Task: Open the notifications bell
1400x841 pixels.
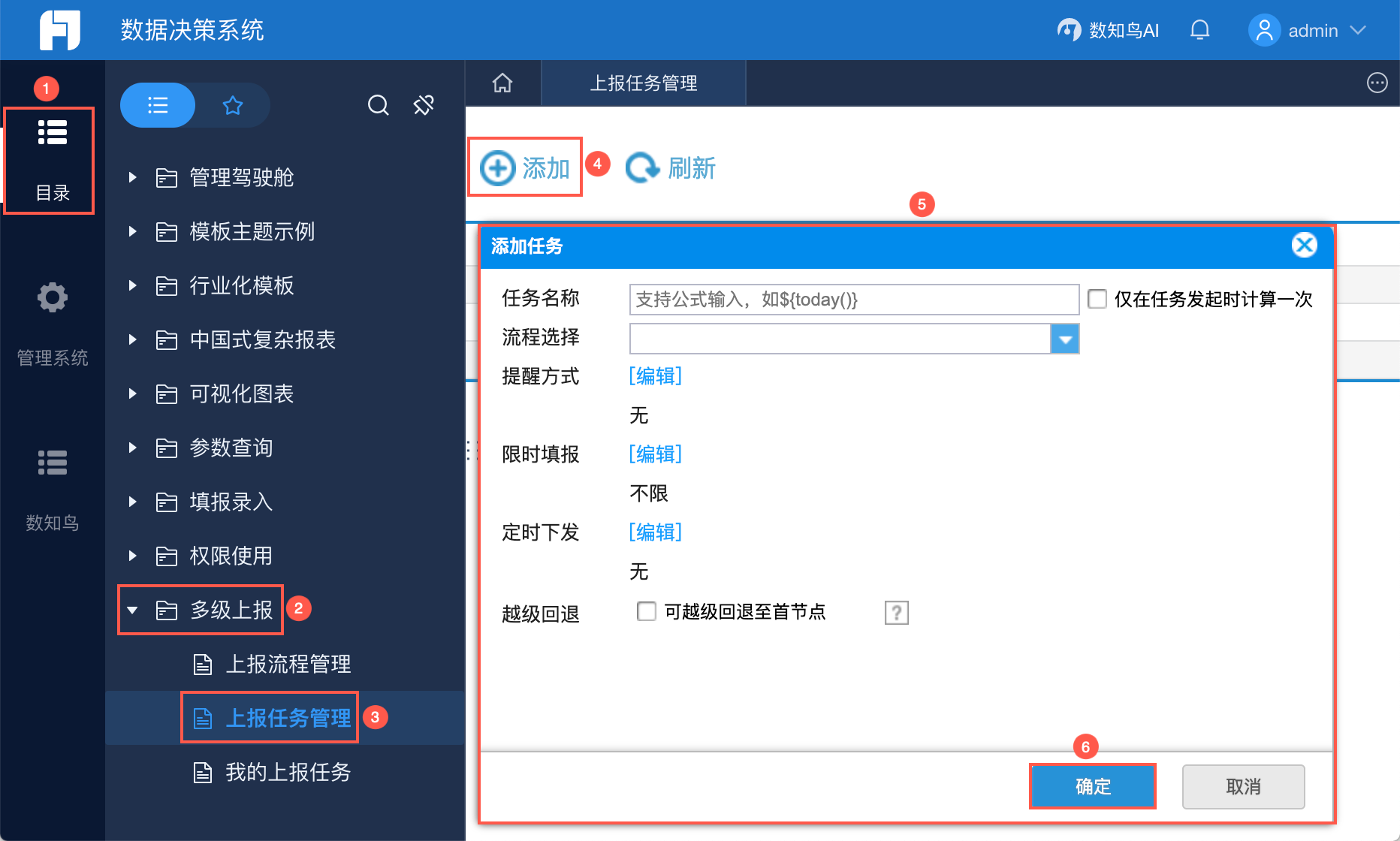Action: [x=1200, y=30]
